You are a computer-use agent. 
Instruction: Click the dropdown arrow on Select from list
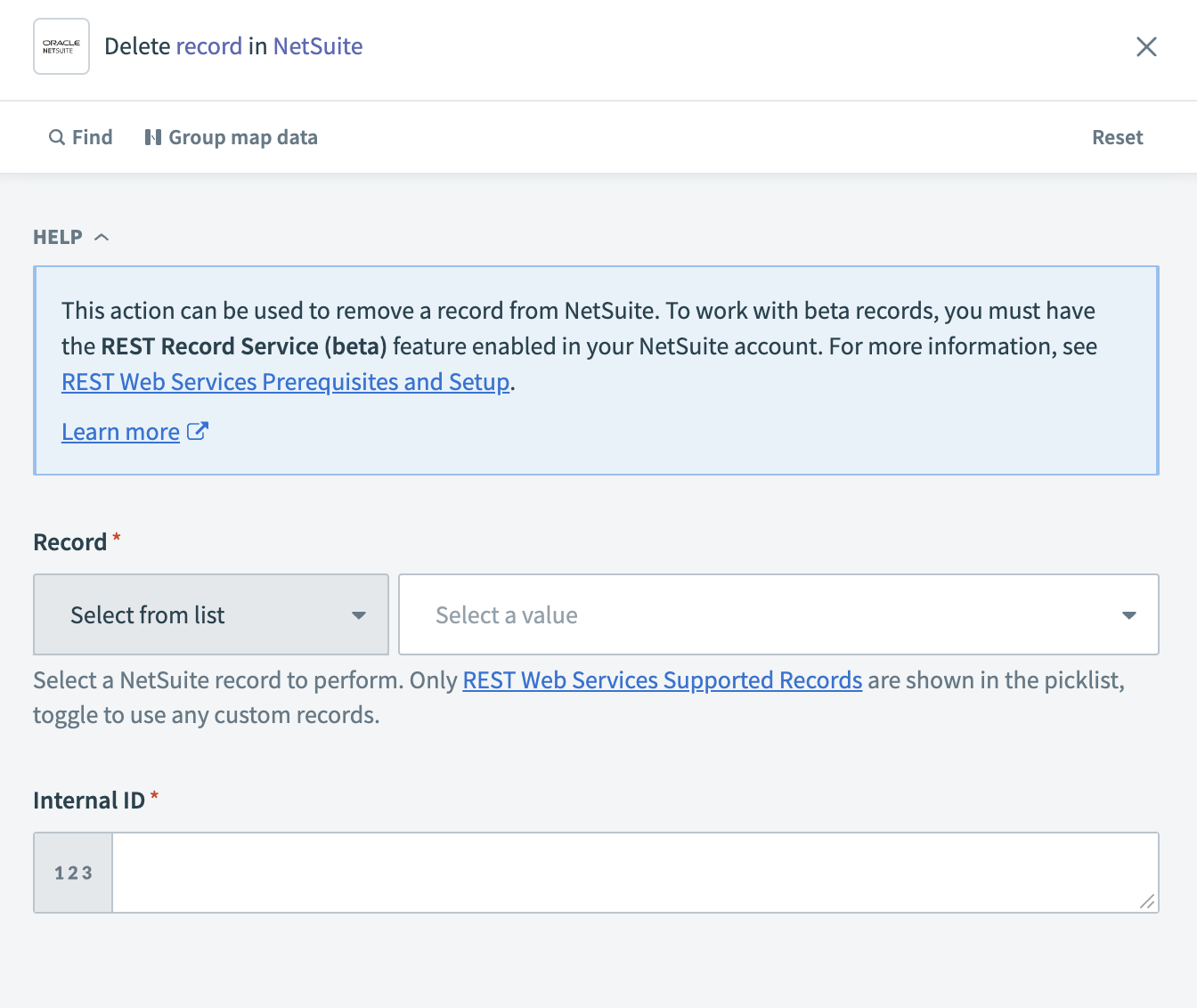(x=359, y=614)
